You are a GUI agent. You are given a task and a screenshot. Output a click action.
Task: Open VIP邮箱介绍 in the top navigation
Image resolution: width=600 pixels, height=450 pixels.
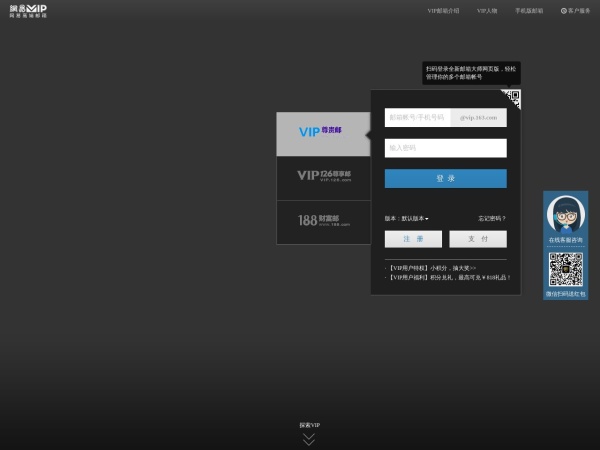[x=443, y=10]
